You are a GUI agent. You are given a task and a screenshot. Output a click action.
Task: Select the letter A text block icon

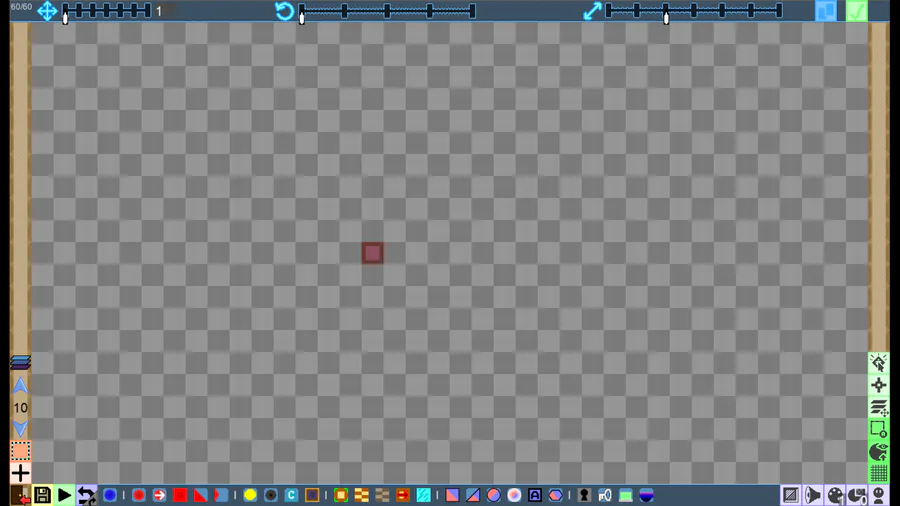(x=535, y=495)
